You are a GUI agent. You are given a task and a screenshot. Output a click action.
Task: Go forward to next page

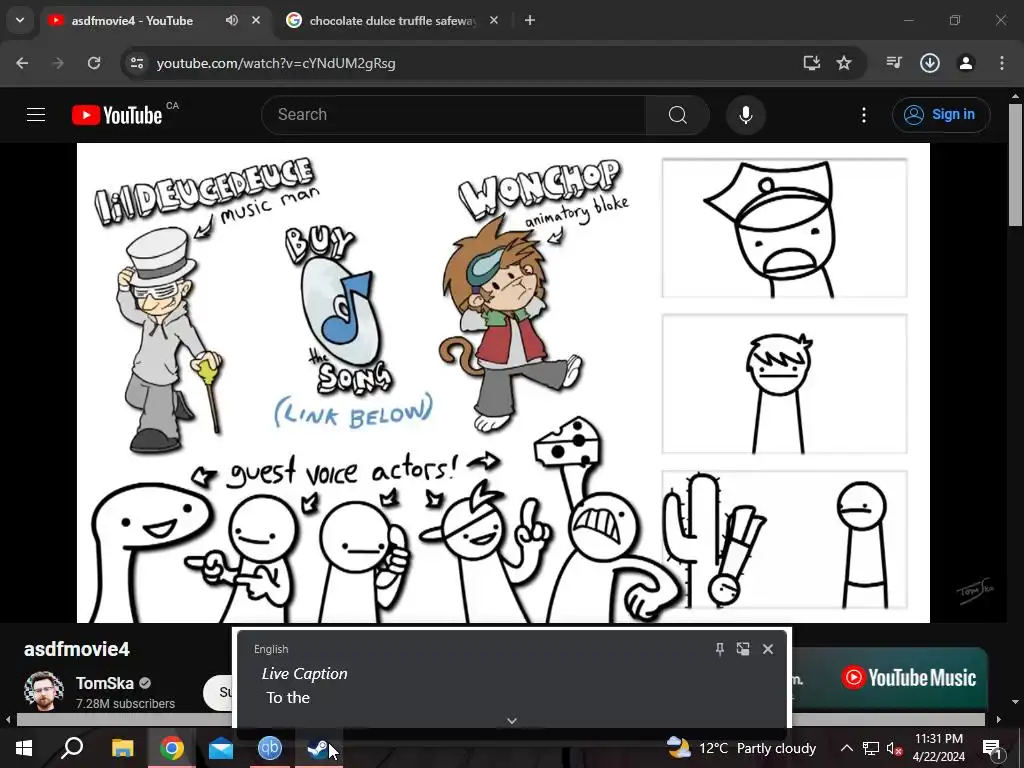[x=58, y=63]
